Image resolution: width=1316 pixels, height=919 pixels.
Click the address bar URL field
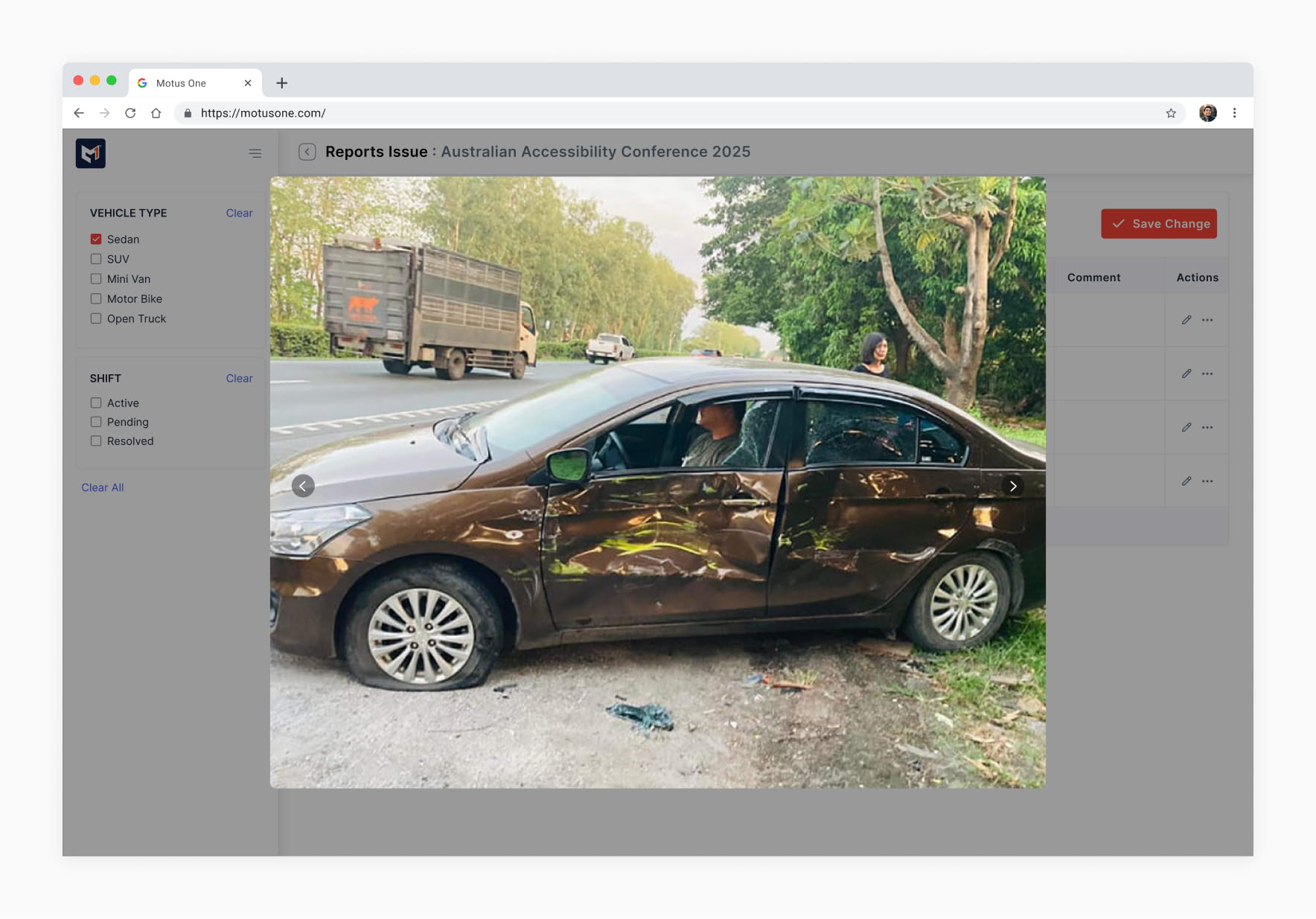click(x=670, y=113)
